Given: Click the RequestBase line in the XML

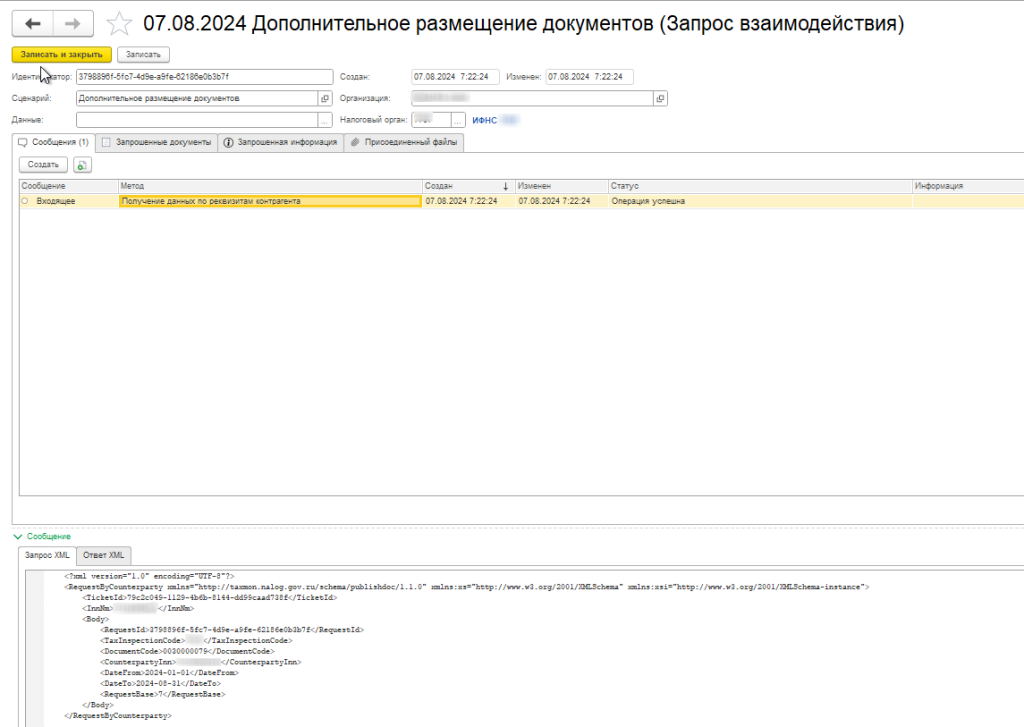Looking at the screenshot, I should point(163,694).
